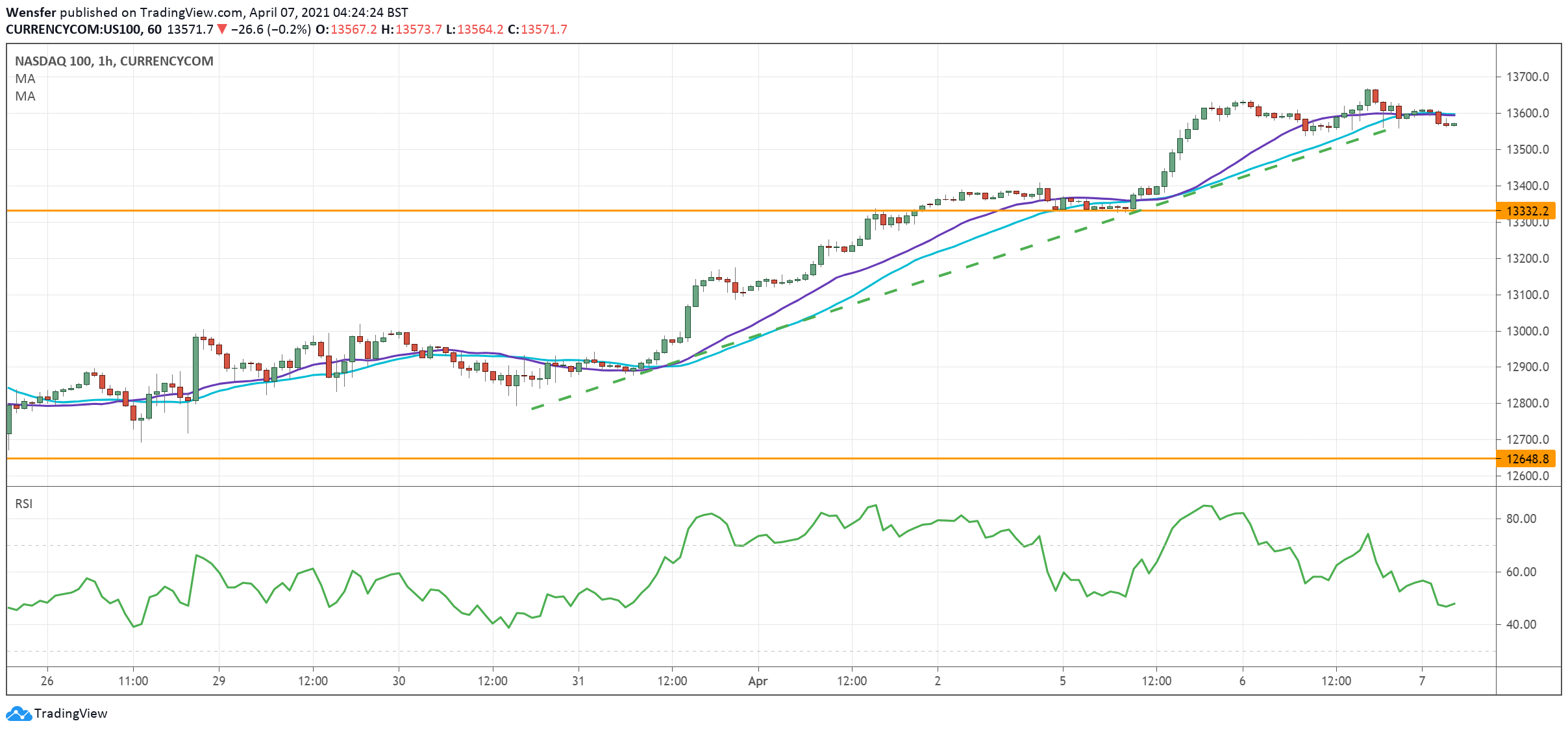The image size is (1568, 732).
Task: Click the NASDAQ 100, 1h chart title
Action: [x=114, y=61]
